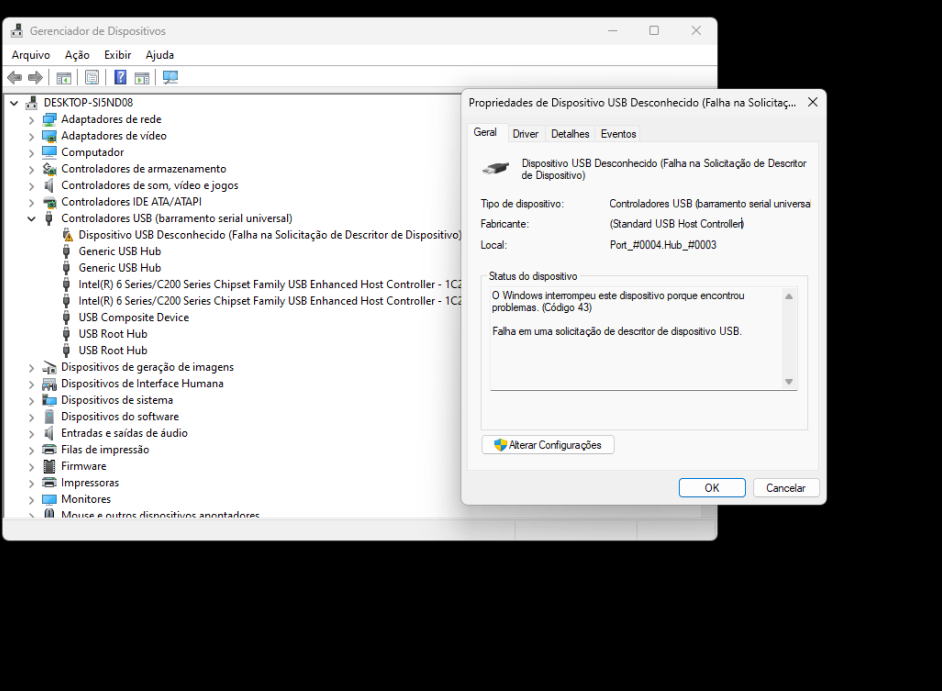The image size is (942, 691).
Task: Switch to the Eventos tab
Action: (x=618, y=134)
